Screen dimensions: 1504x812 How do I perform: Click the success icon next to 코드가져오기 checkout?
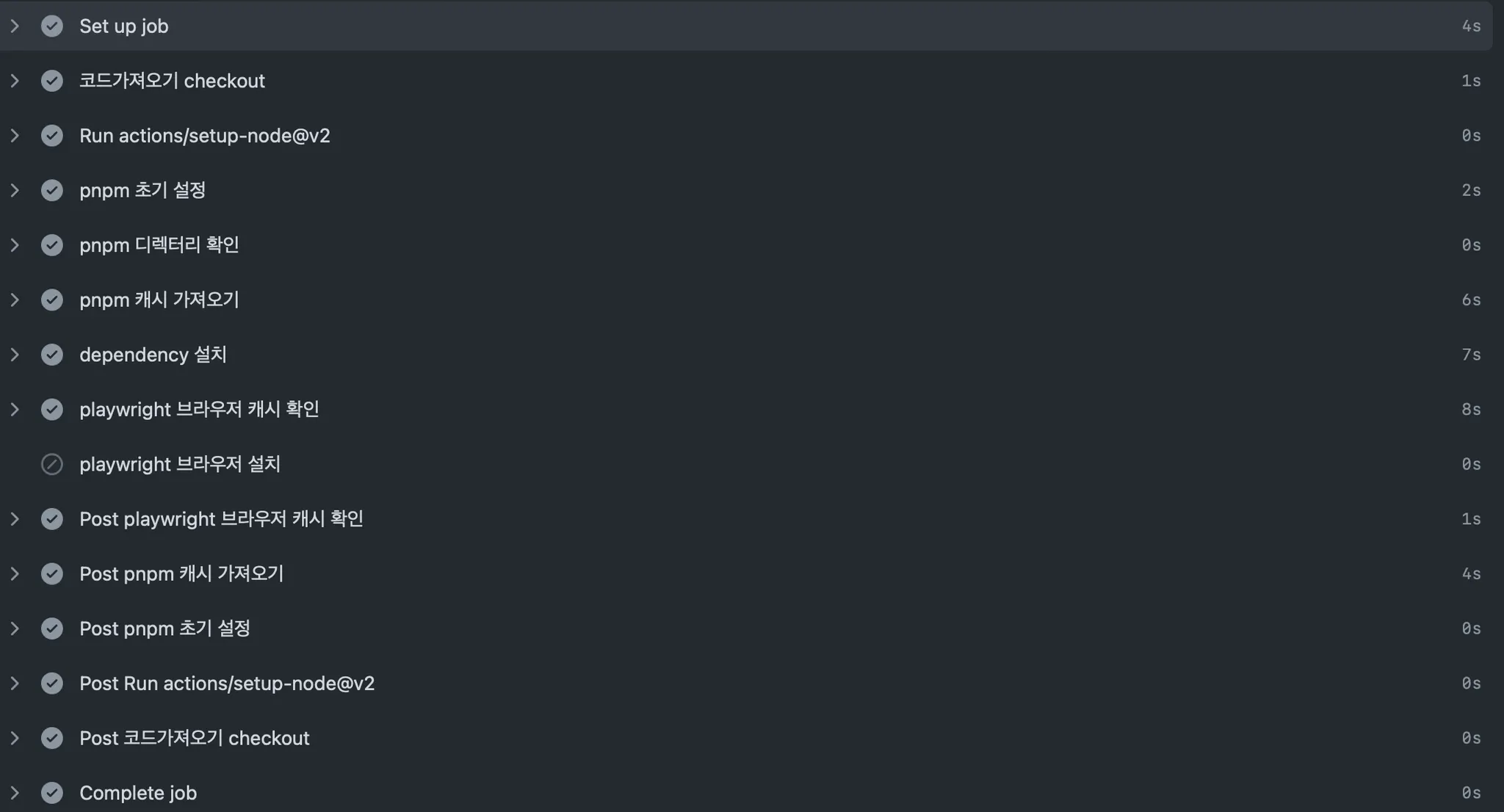click(51, 81)
